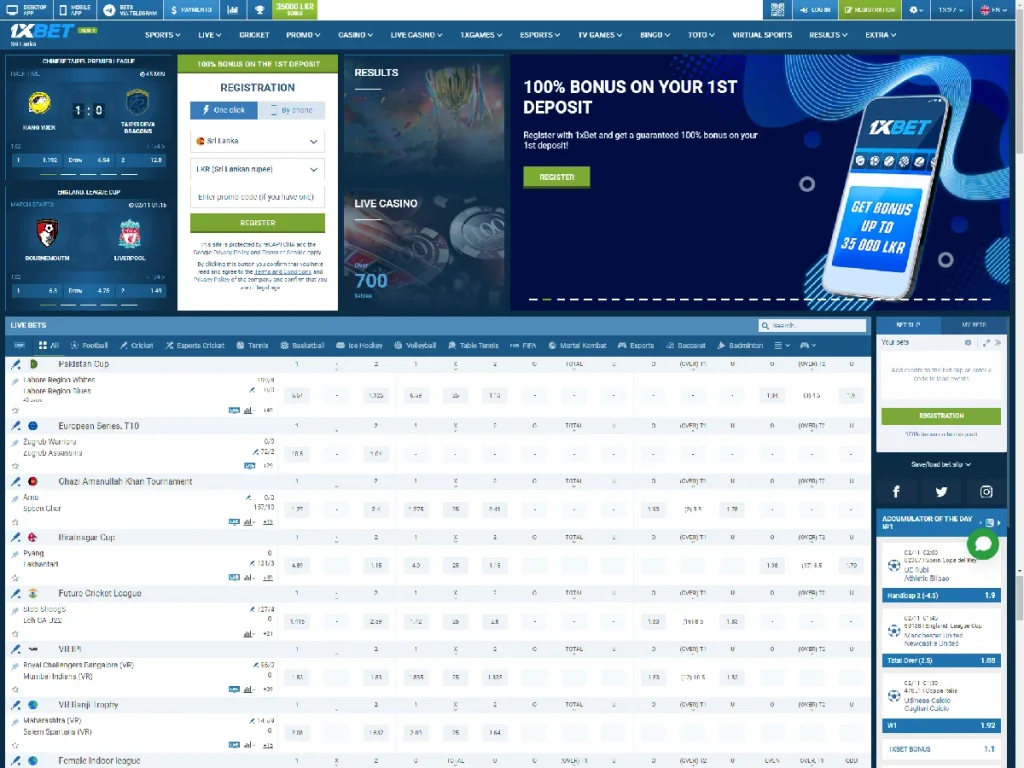The width and height of the screenshot is (1024, 768).
Task: Pin the Pakistan Cup league
Action: (x=14, y=363)
